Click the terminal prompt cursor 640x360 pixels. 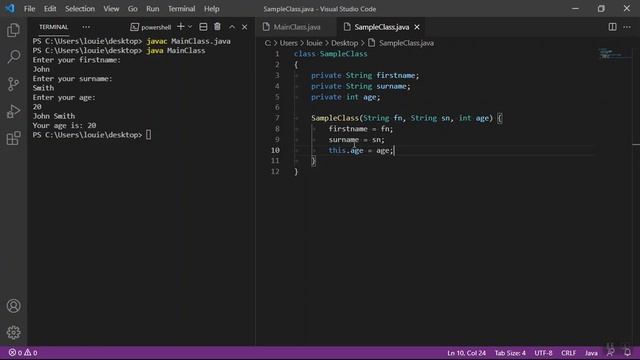pos(149,135)
